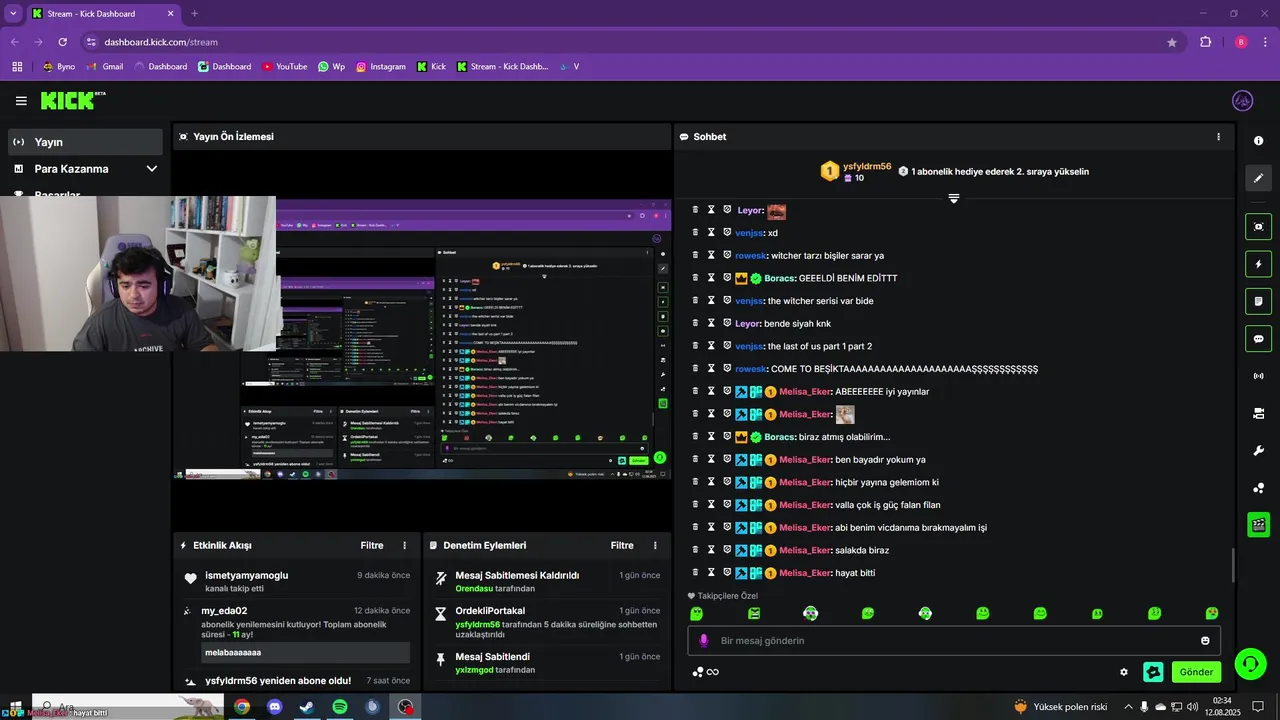Viewport: 1280px width, 720px height.
Task: Ban rowesk via 'witcher tarzı' message shield
Action: click(x=727, y=255)
